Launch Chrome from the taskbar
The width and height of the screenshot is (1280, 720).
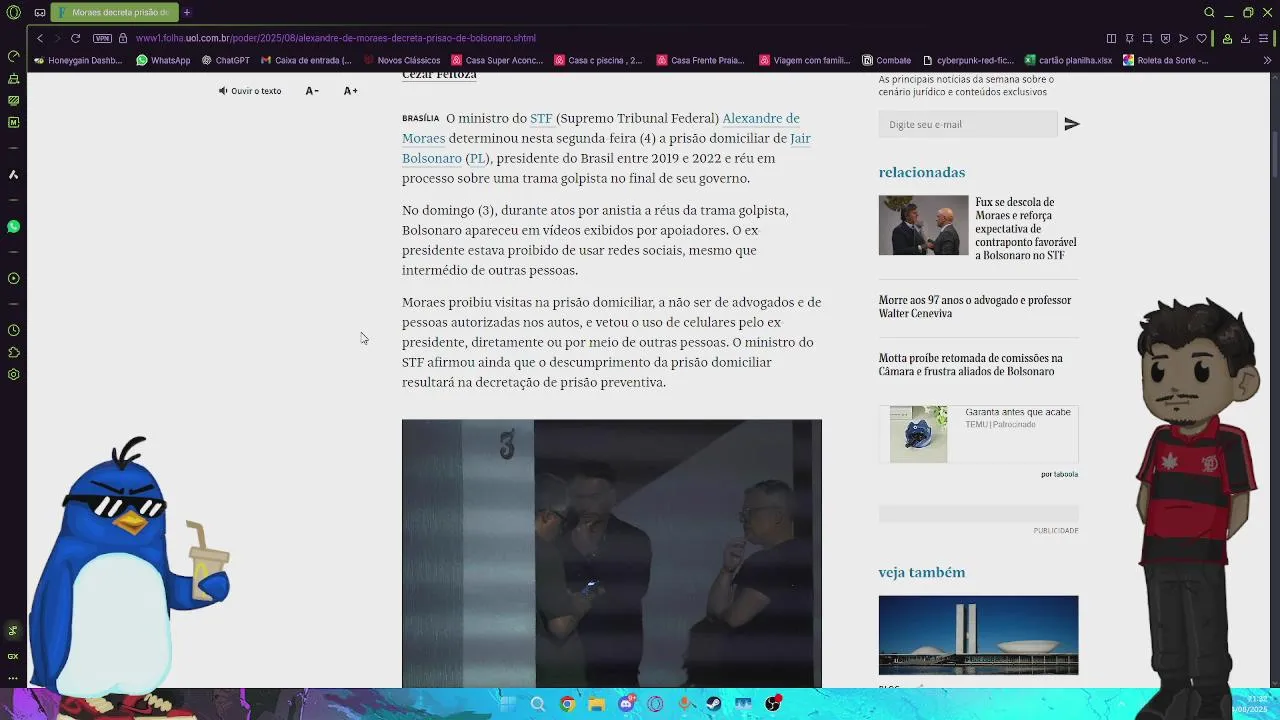click(x=567, y=704)
